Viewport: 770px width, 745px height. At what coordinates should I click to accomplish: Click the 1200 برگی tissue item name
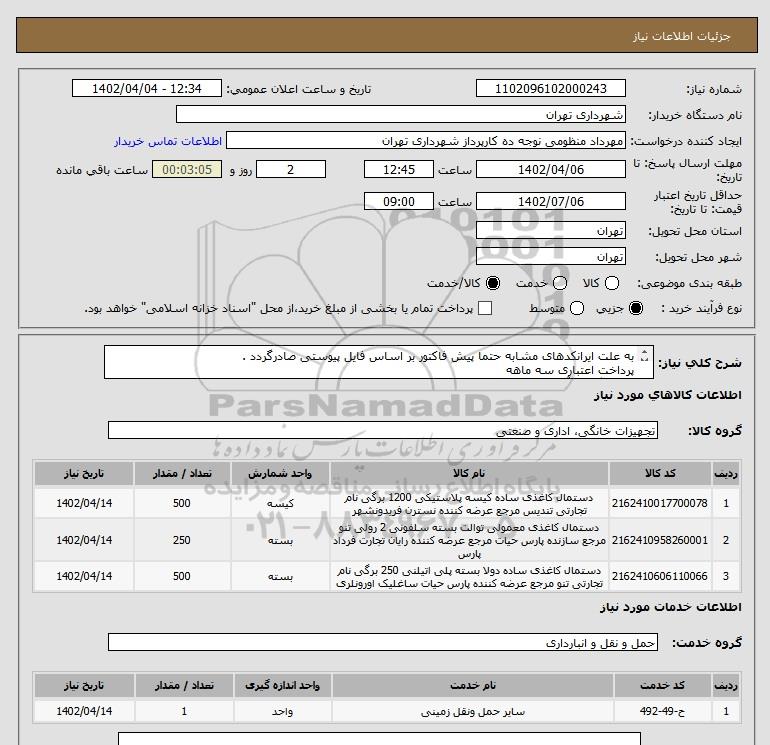(469, 504)
